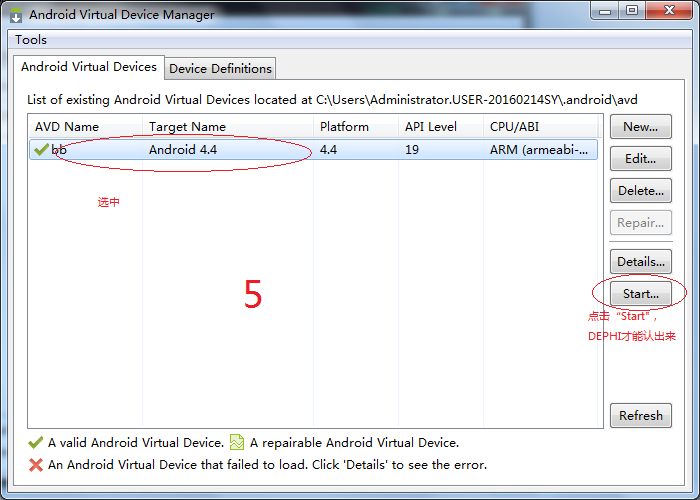
Task: Click the Android Virtual Device Manager title icon
Action: pyautogui.click(x=16, y=15)
